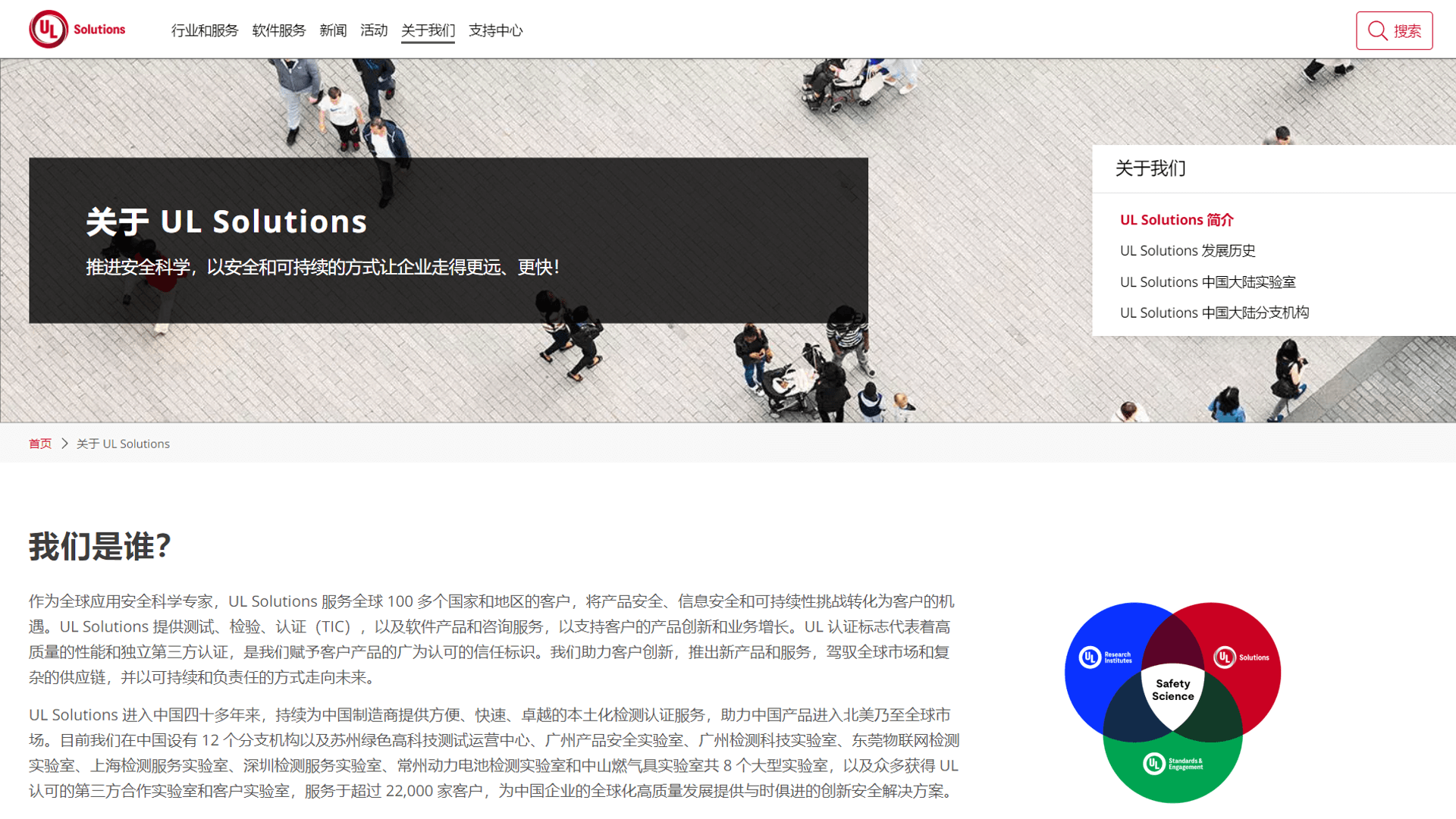Click the 搜索 button
This screenshot has width=1456, height=819.
pos(1394,30)
